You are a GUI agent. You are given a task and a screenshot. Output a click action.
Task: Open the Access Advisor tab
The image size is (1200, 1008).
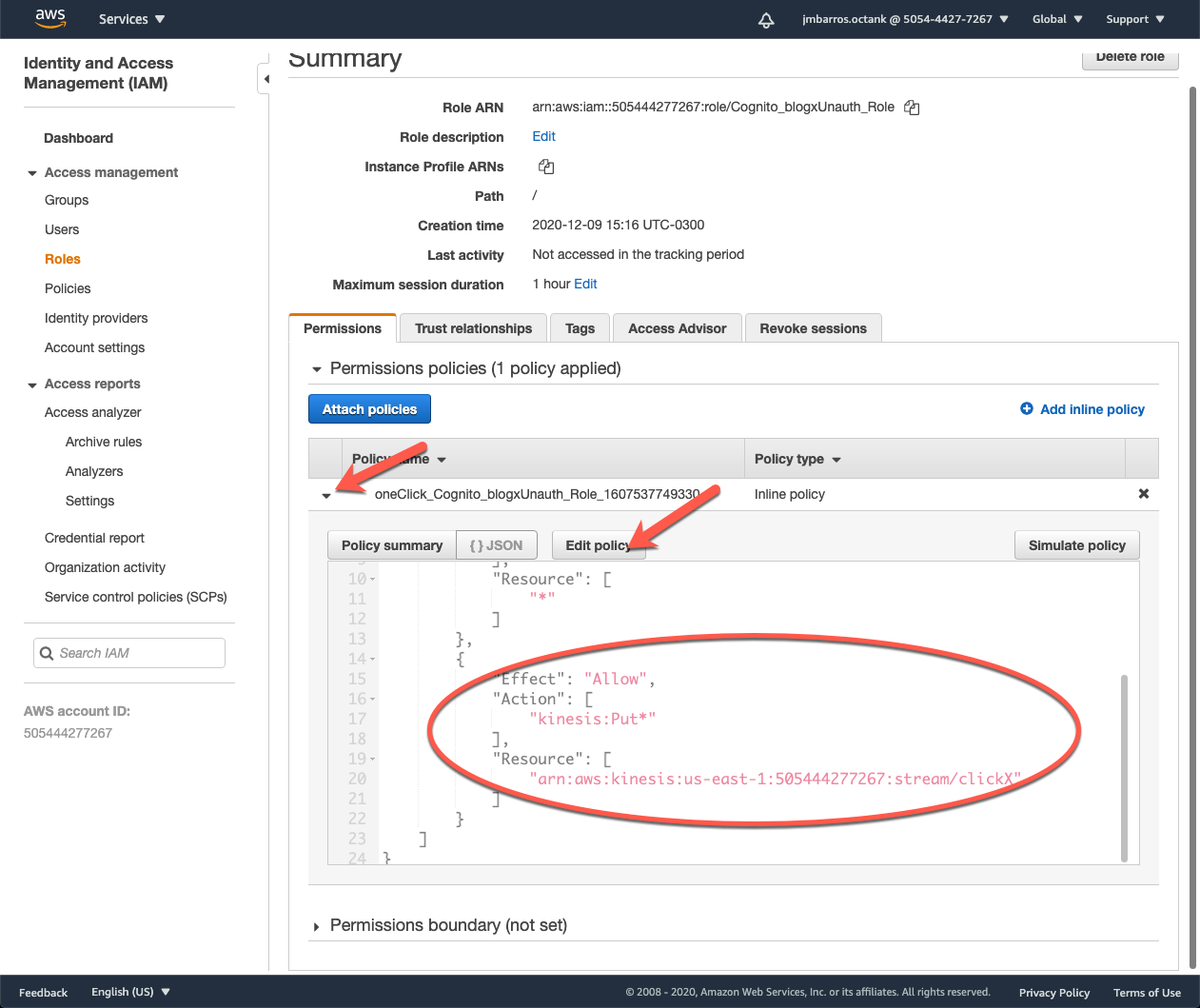coord(677,328)
